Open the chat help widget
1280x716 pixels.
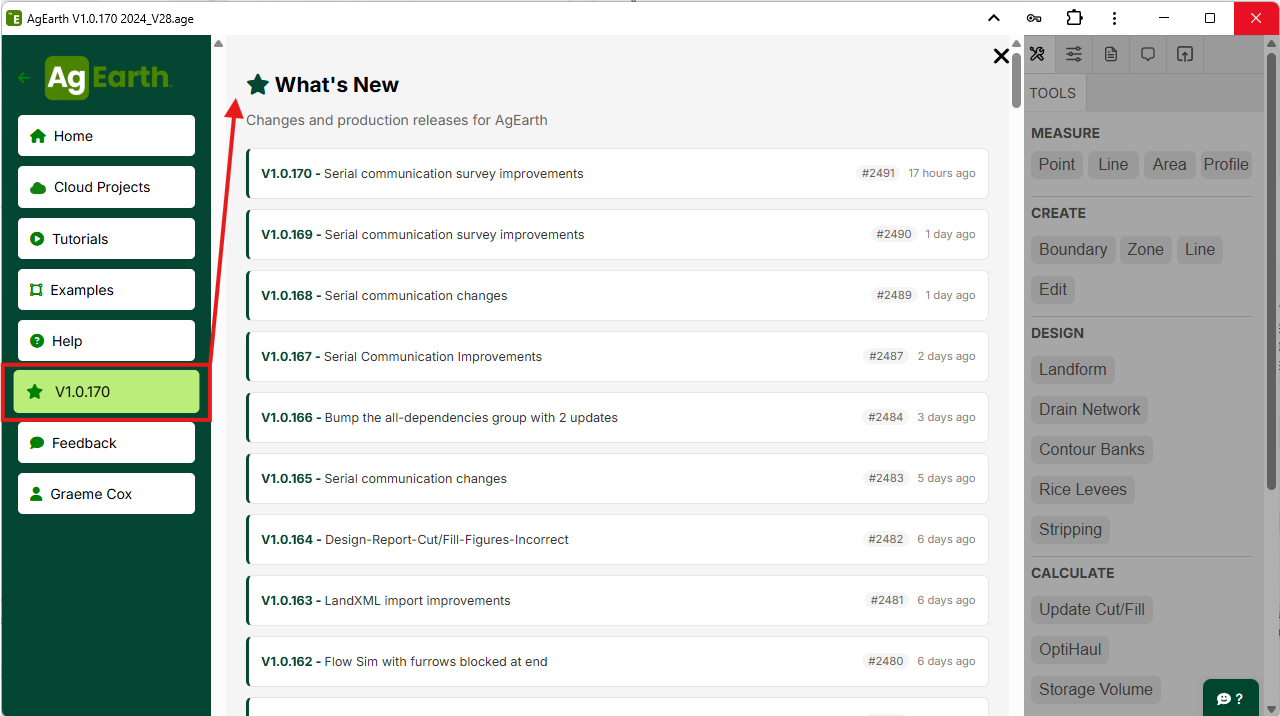[x=1230, y=698]
